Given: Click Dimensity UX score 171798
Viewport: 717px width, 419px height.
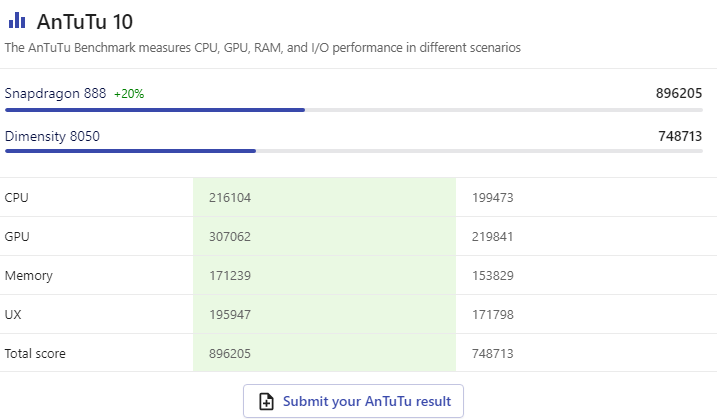Looking at the screenshot, I should 493,314.
